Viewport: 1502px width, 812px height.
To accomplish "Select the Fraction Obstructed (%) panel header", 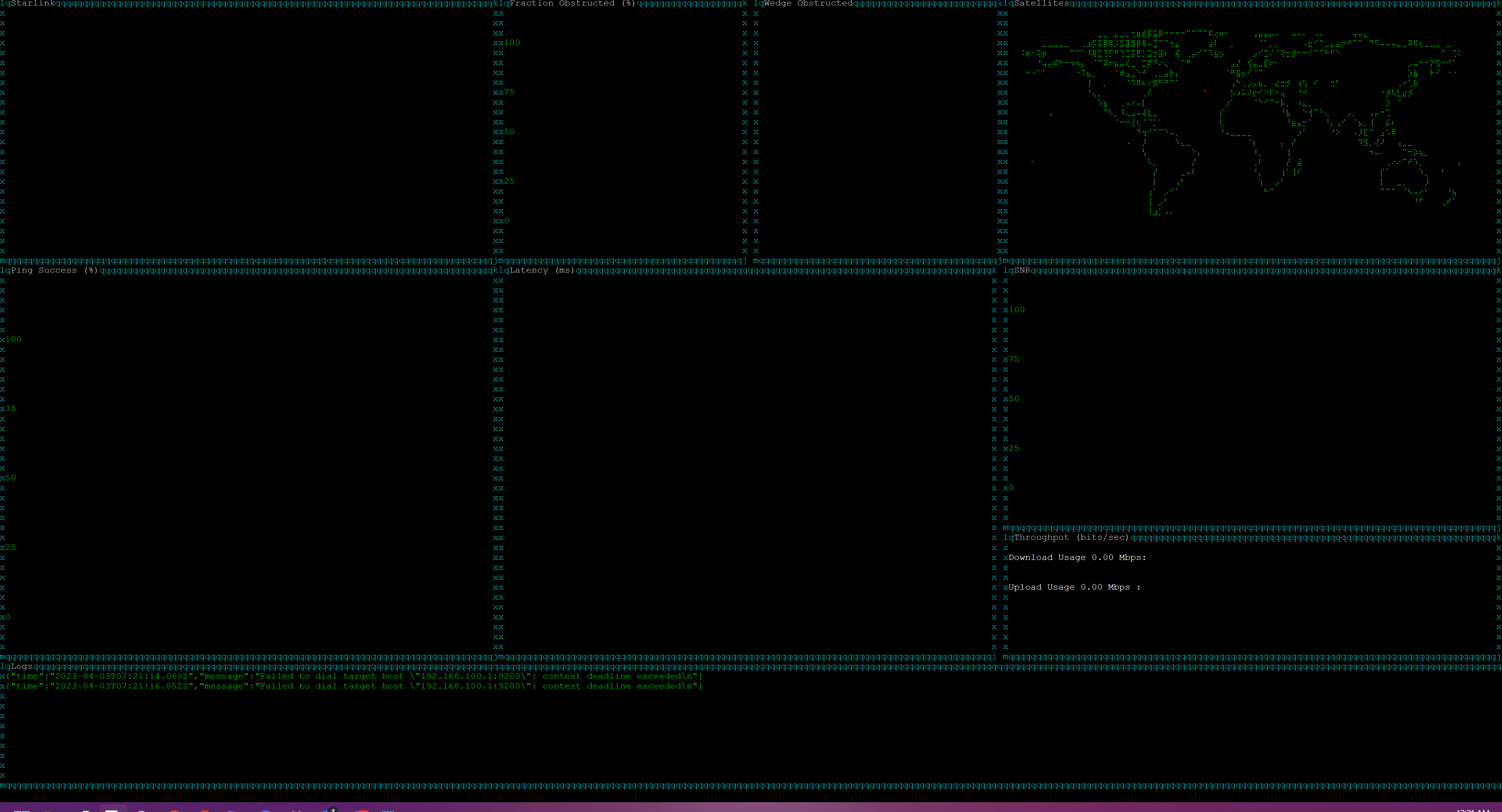I will coord(572,4).
